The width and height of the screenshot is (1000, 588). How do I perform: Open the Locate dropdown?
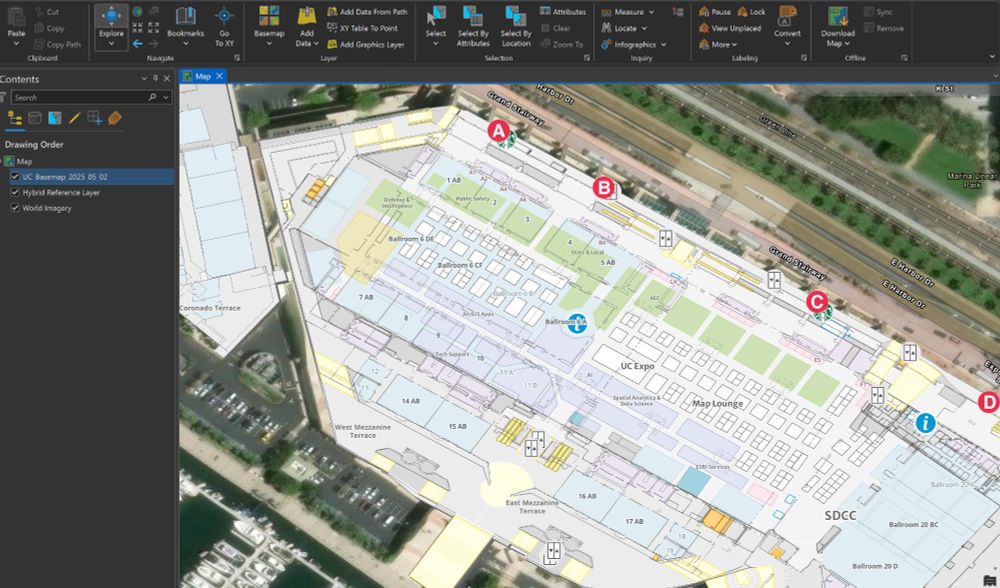pyautogui.click(x=644, y=29)
